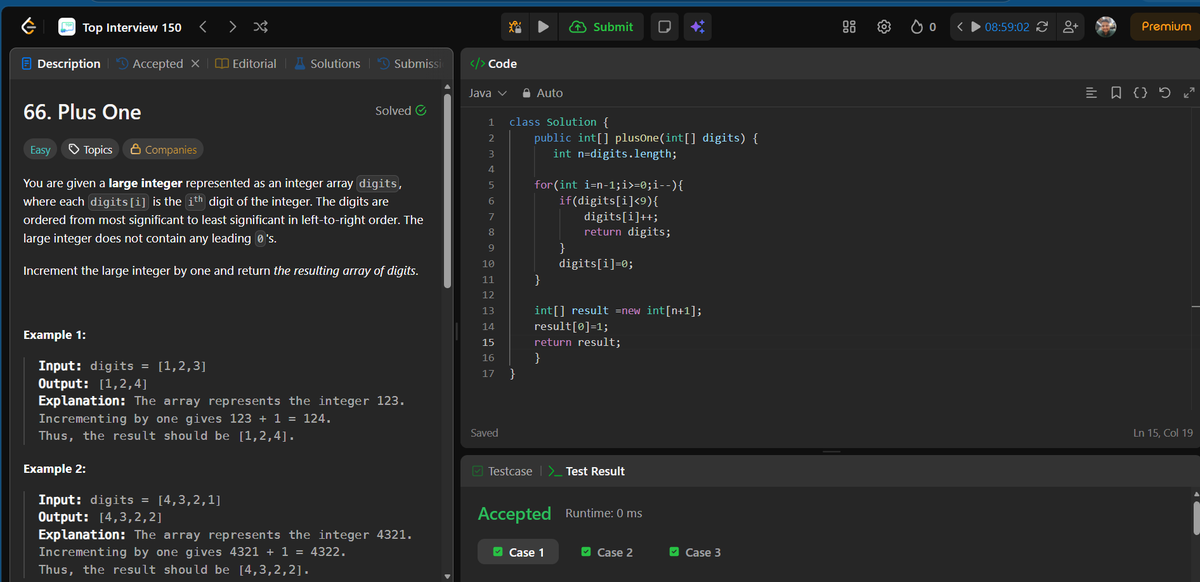Image resolution: width=1200 pixels, height=582 pixels.
Task: Click the invite user icon
Action: (1069, 27)
